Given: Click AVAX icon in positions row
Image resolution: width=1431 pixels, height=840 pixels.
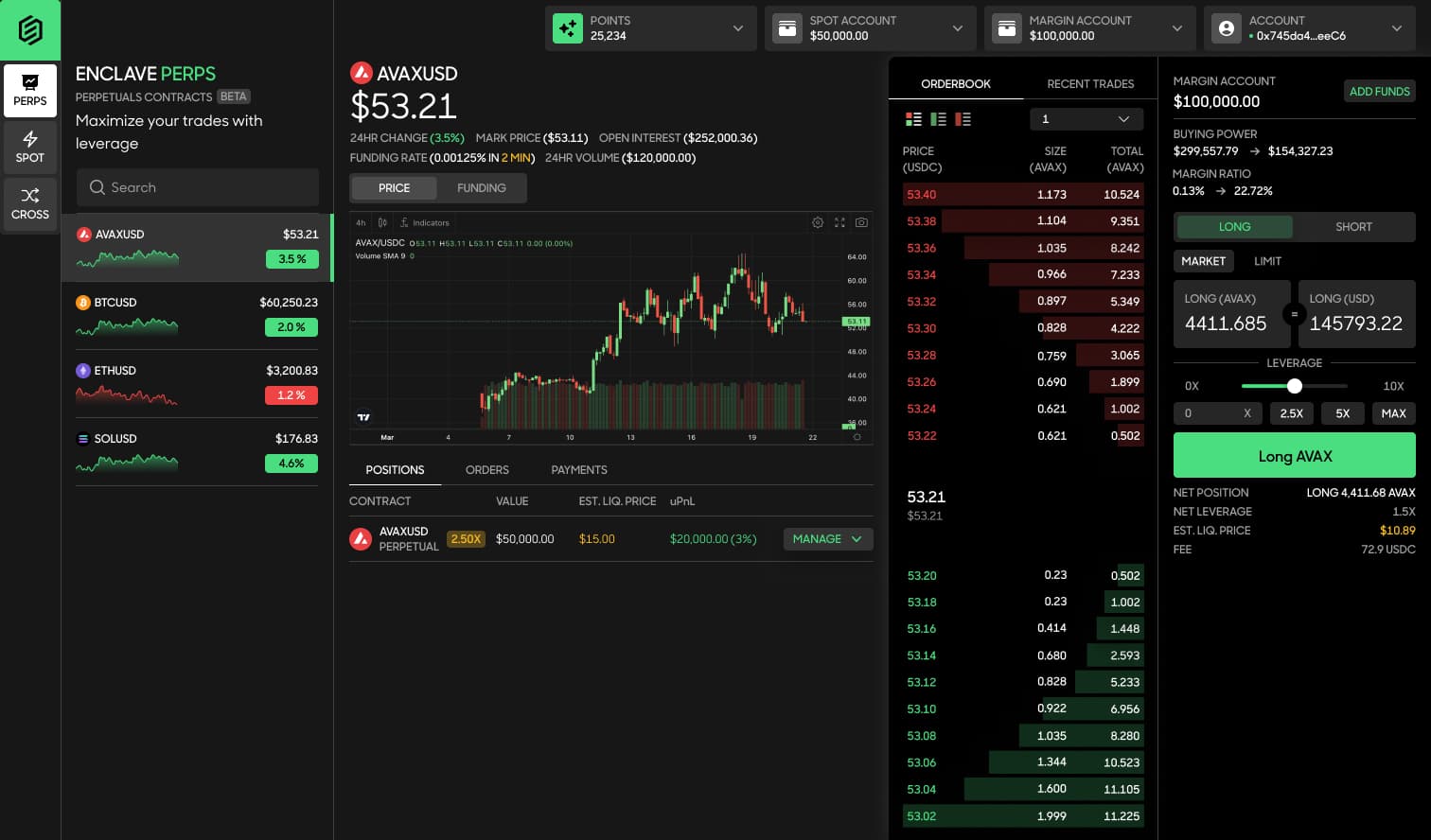Looking at the screenshot, I should click(x=361, y=539).
